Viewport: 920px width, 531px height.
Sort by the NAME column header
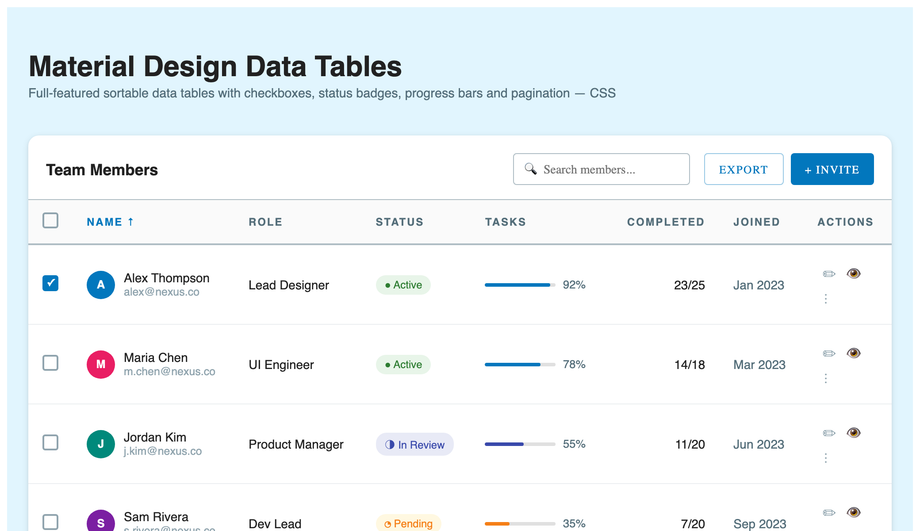[x=110, y=222]
